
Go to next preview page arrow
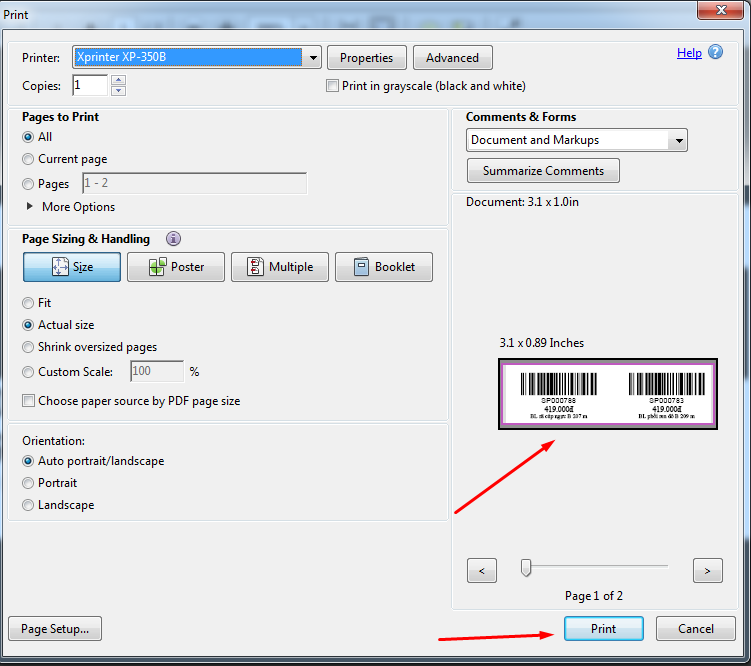point(707,571)
